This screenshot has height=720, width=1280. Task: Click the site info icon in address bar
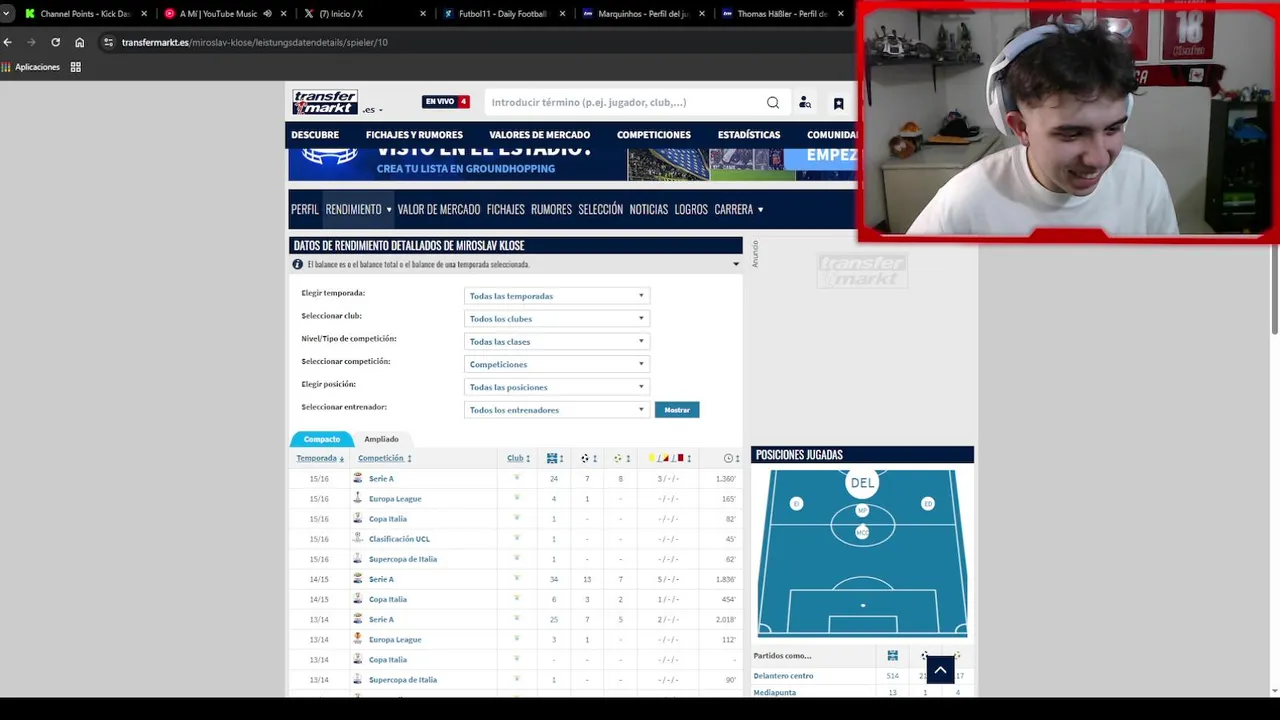click(108, 42)
